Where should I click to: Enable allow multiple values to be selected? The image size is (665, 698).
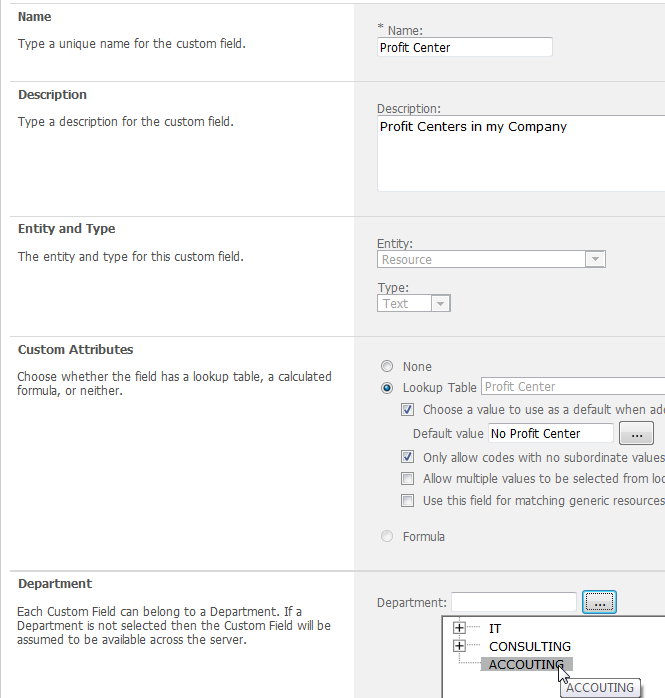408,479
